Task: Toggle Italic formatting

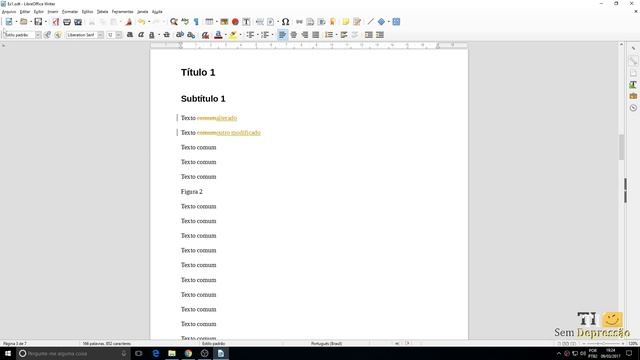Action: point(141,35)
